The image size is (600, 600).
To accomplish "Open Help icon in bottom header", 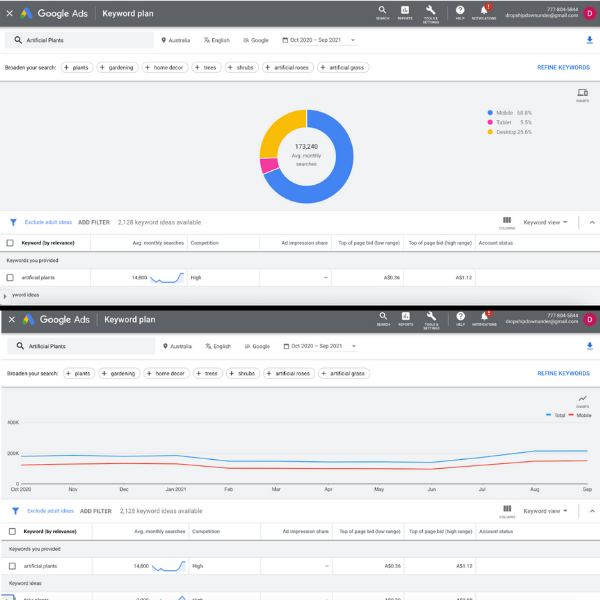I will (x=460, y=319).
